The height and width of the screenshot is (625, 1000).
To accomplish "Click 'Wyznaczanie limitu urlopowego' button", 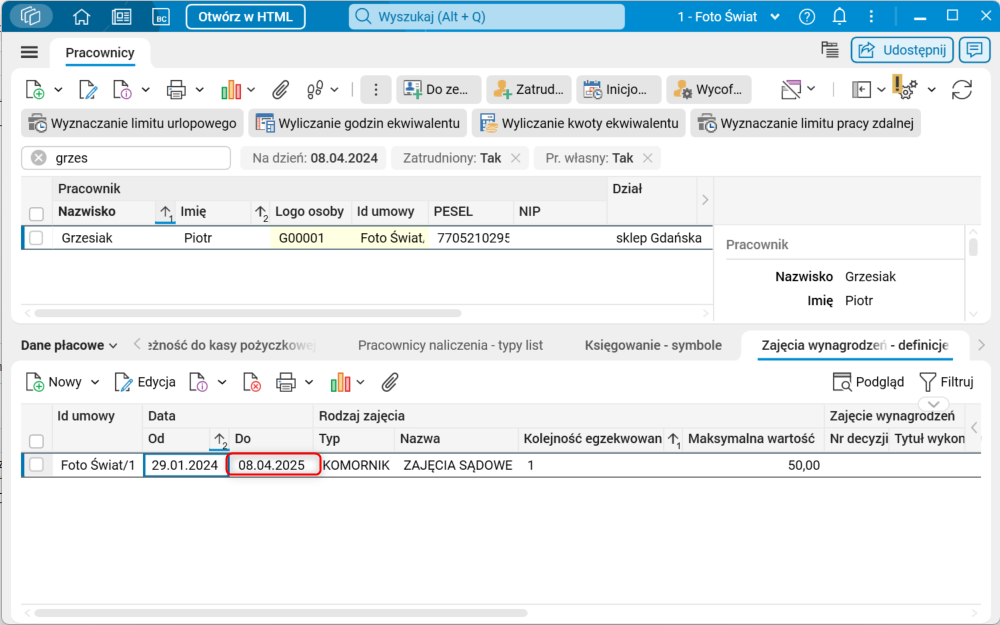I will (133, 124).
